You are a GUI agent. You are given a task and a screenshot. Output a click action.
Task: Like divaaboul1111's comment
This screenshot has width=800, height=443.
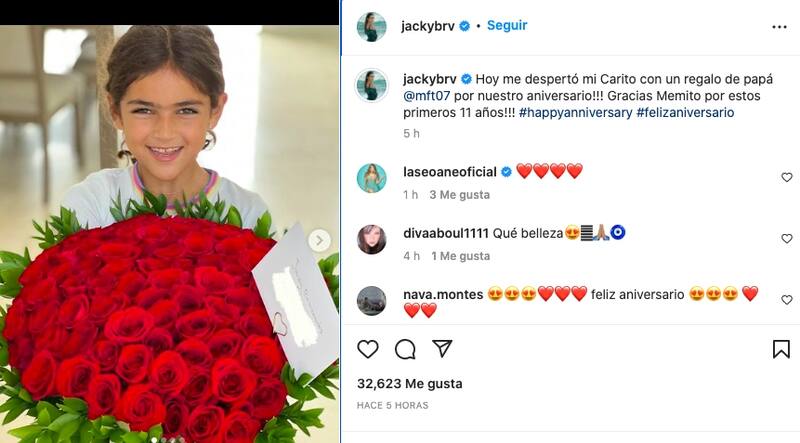(787, 238)
